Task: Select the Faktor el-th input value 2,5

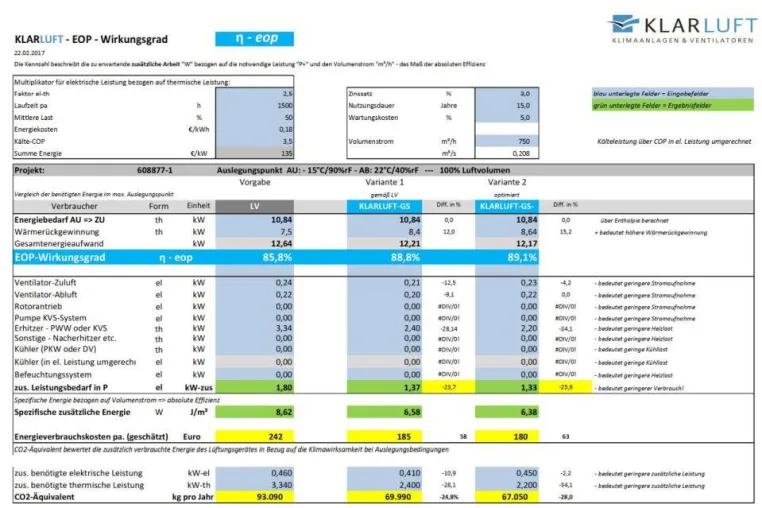Action: pyautogui.click(x=255, y=93)
